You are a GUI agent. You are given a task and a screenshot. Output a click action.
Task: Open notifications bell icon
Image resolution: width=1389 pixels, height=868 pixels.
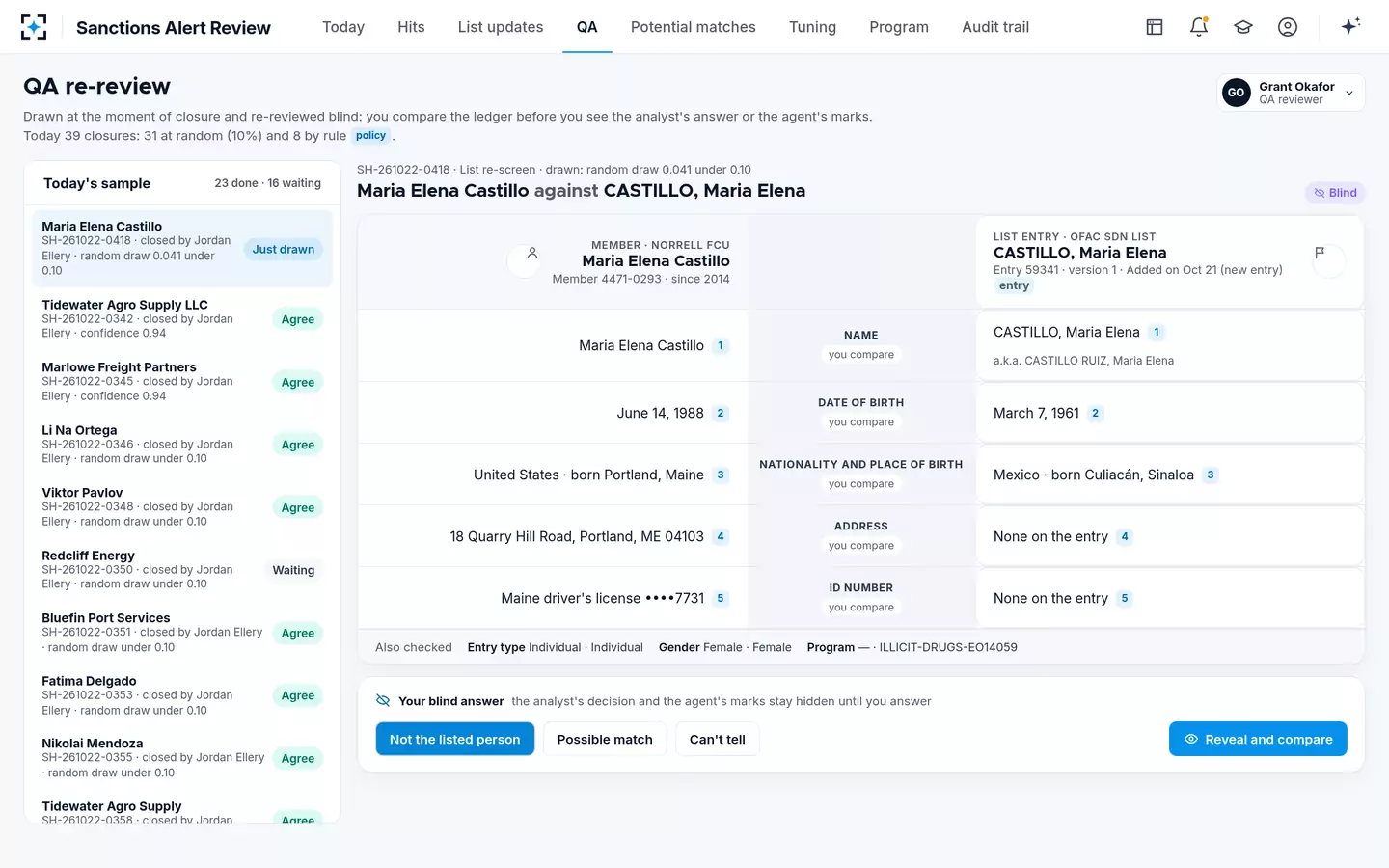[x=1199, y=27]
